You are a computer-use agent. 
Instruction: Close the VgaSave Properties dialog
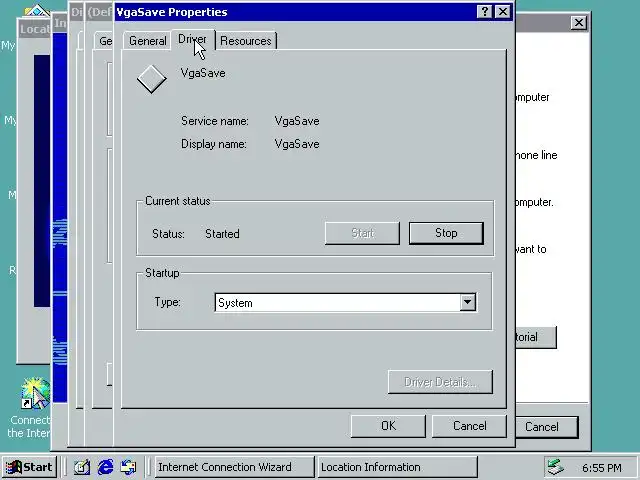[x=503, y=11]
